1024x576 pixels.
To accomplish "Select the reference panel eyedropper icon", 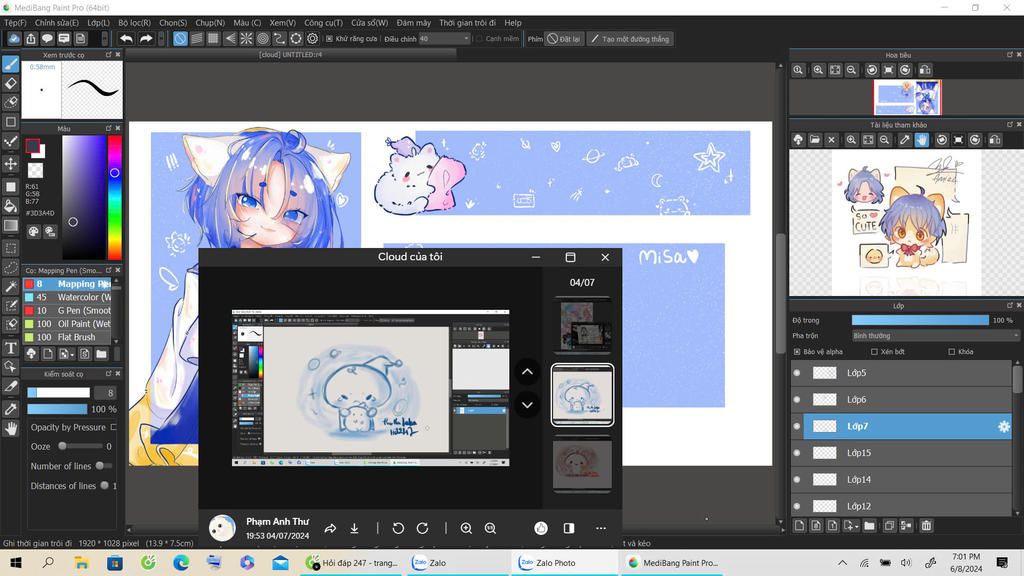I will click(904, 140).
